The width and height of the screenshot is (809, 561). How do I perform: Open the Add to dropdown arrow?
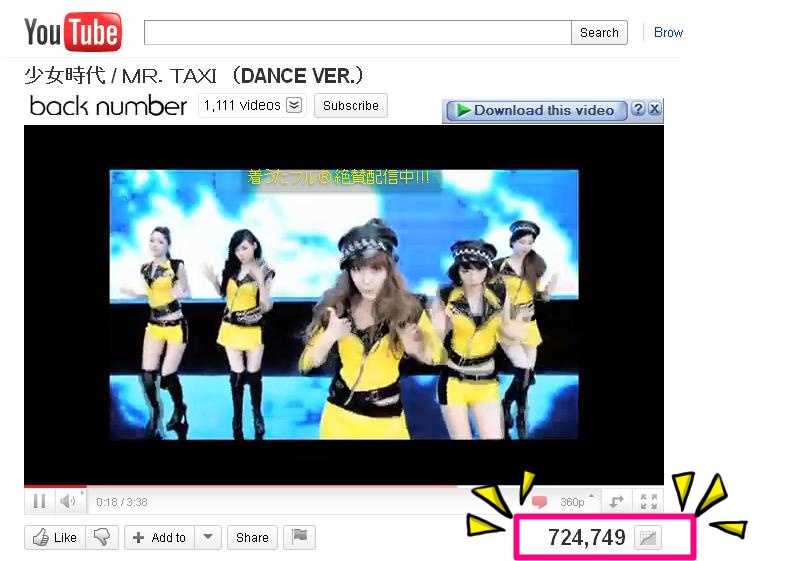[x=208, y=538]
